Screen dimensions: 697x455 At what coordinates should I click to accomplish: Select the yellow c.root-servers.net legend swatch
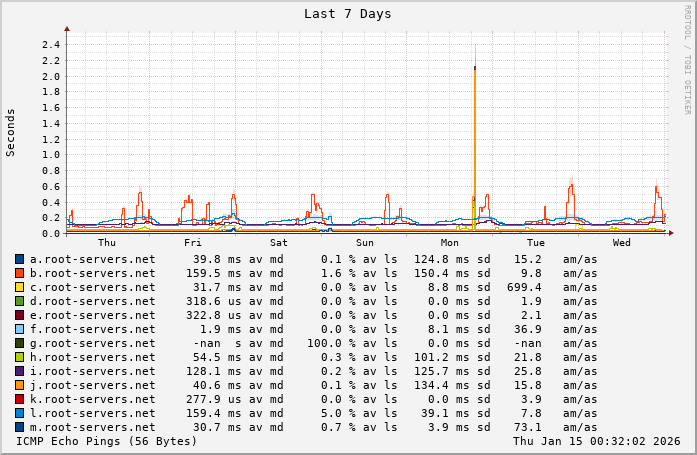tap(19, 287)
